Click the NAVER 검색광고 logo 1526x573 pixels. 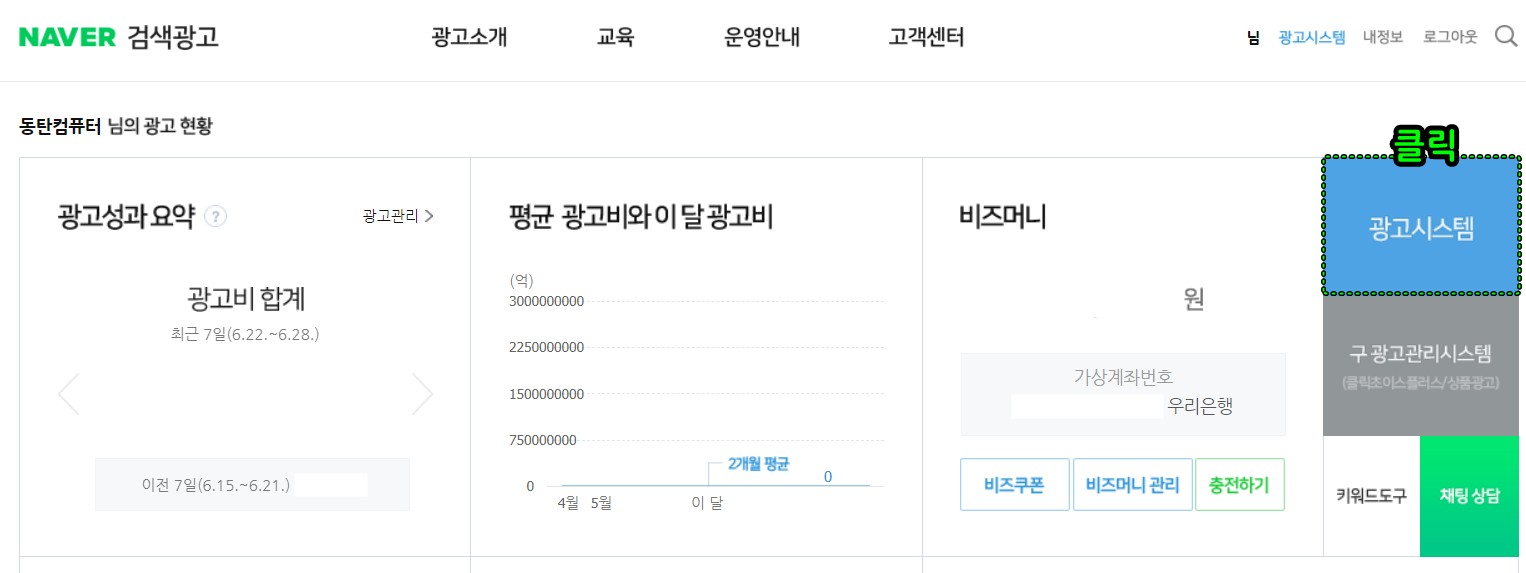click(x=118, y=38)
